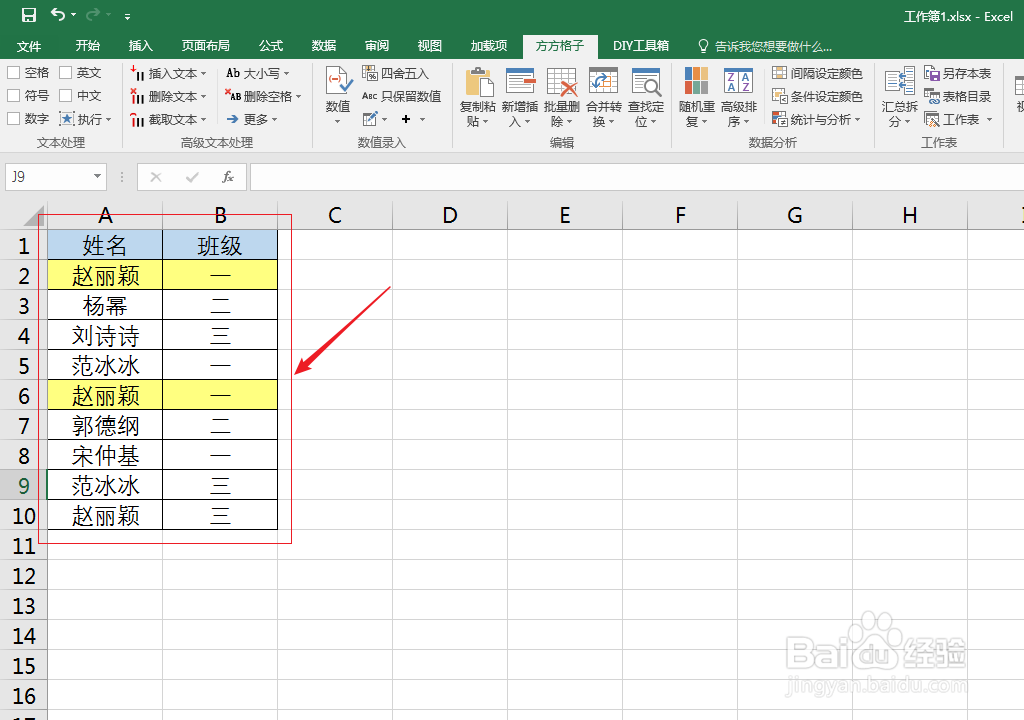Click 表格目录 icon
Screen dimensions: 1024x720
[x=931, y=96]
